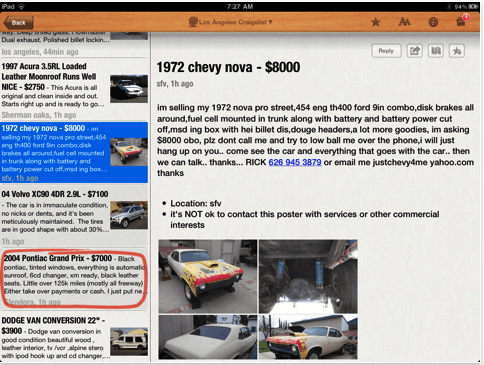Click the 'Sherman oaks, 1h ago' text

pos(39,115)
